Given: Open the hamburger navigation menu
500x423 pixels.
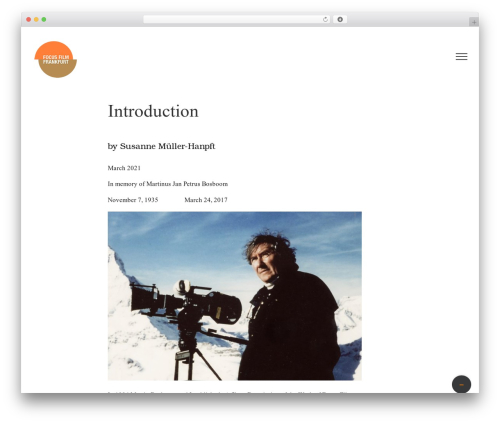Looking at the screenshot, I should [461, 56].
